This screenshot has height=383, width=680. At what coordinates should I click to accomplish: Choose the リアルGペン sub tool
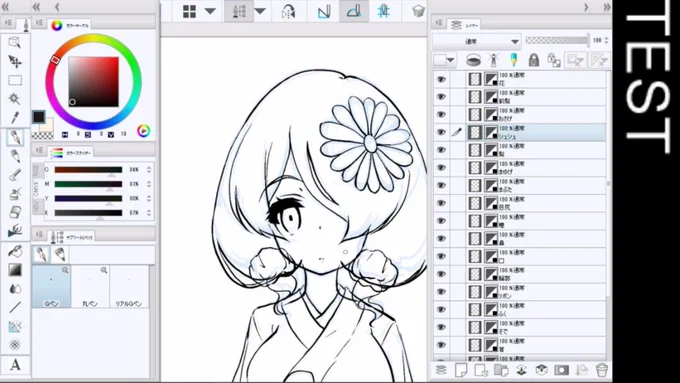pos(129,287)
